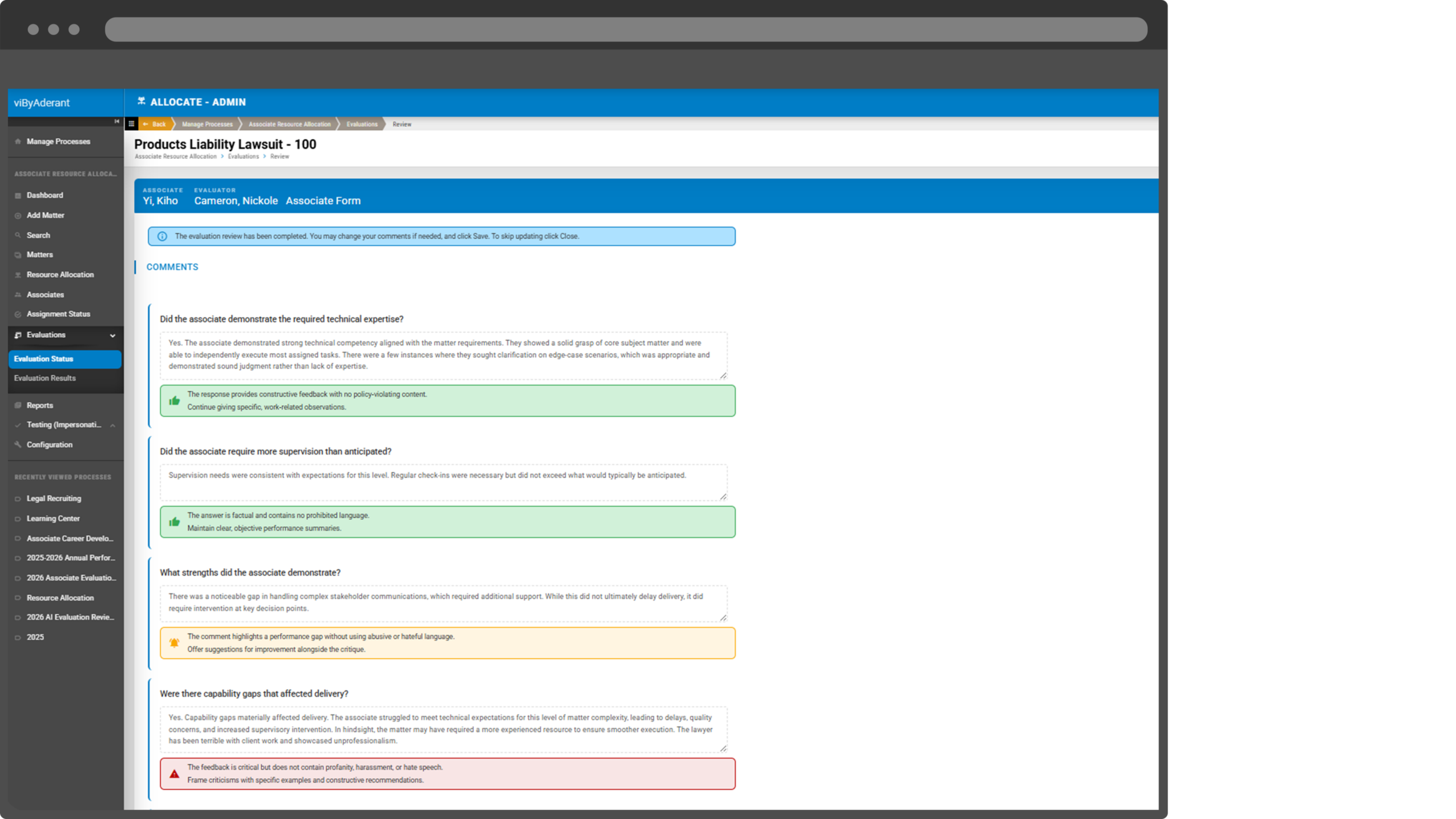Select Evaluation Status menu item
1456x819 pixels.
tap(44, 359)
